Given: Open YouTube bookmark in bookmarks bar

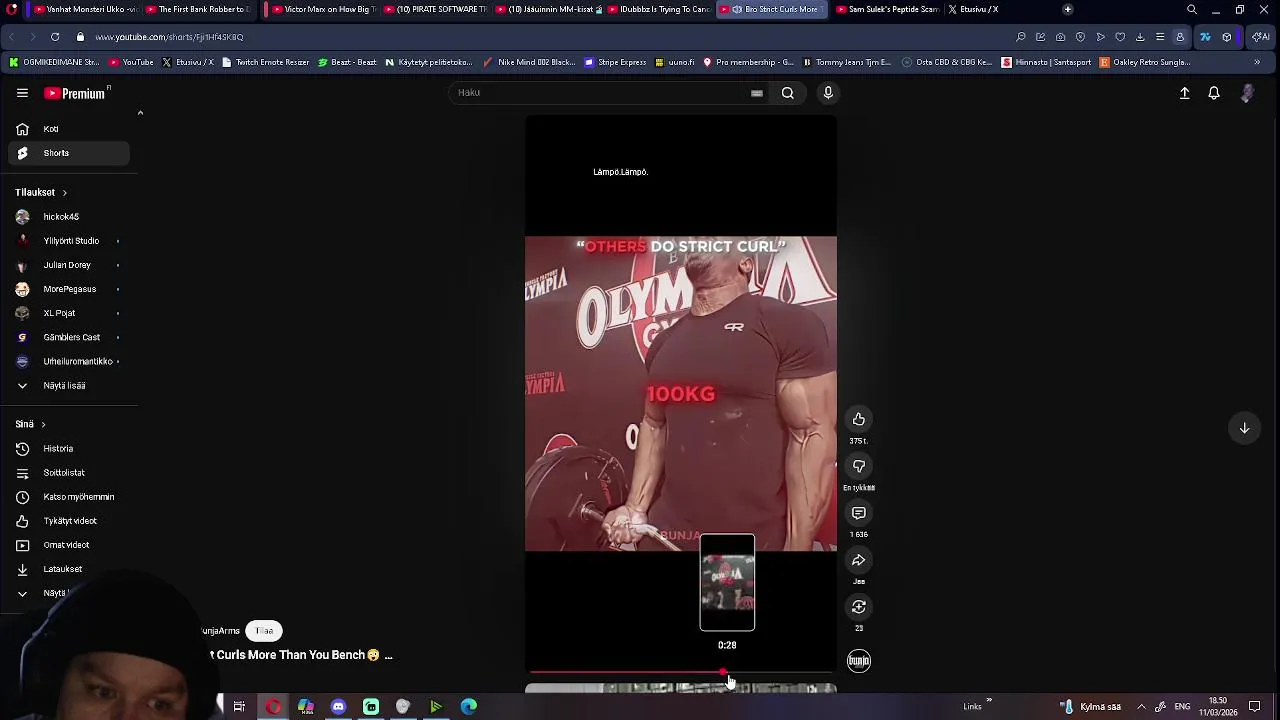Looking at the screenshot, I should pyautogui.click(x=131, y=62).
